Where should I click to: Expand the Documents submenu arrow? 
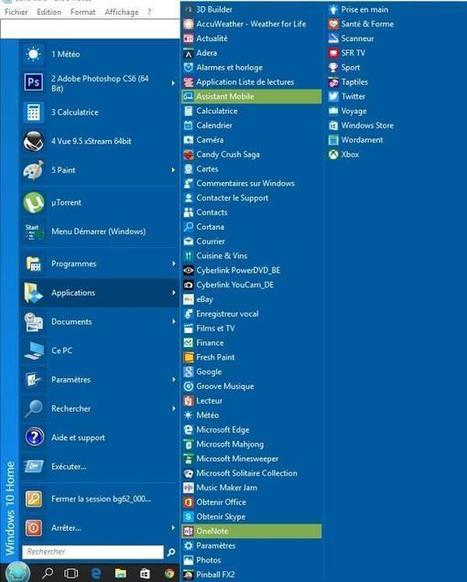[173, 321]
